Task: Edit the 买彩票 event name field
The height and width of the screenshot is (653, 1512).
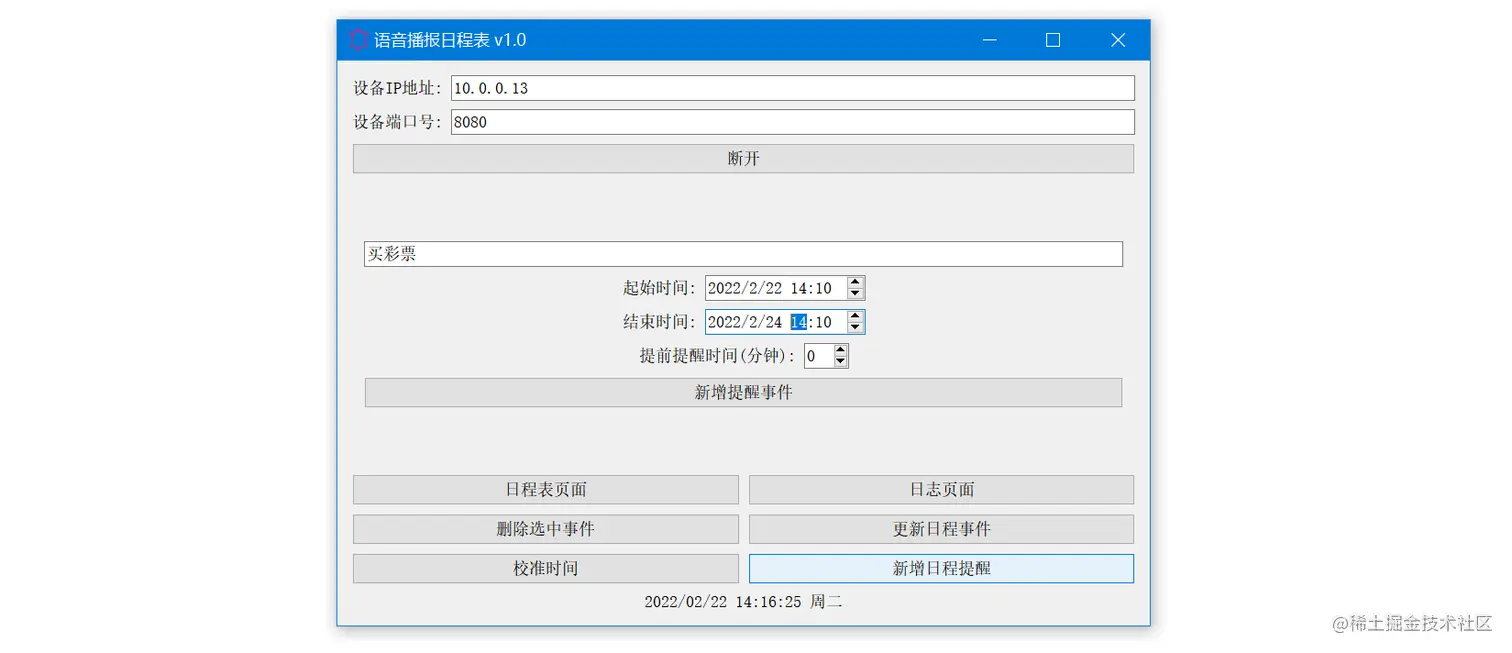Action: (743, 254)
